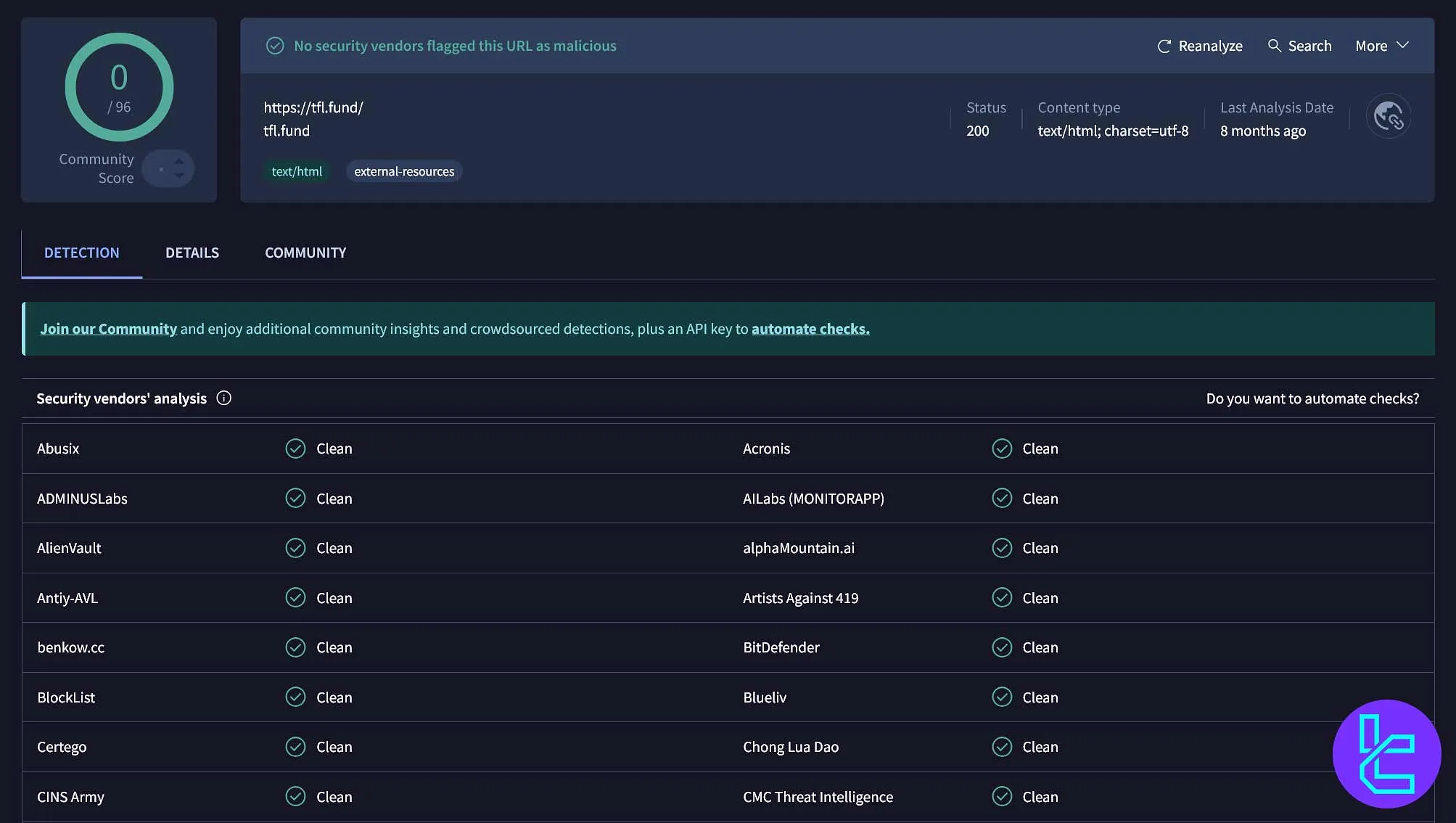Open the COMMUNITY tab
This screenshot has width=1456, height=823.
click(x=305, y=253)
